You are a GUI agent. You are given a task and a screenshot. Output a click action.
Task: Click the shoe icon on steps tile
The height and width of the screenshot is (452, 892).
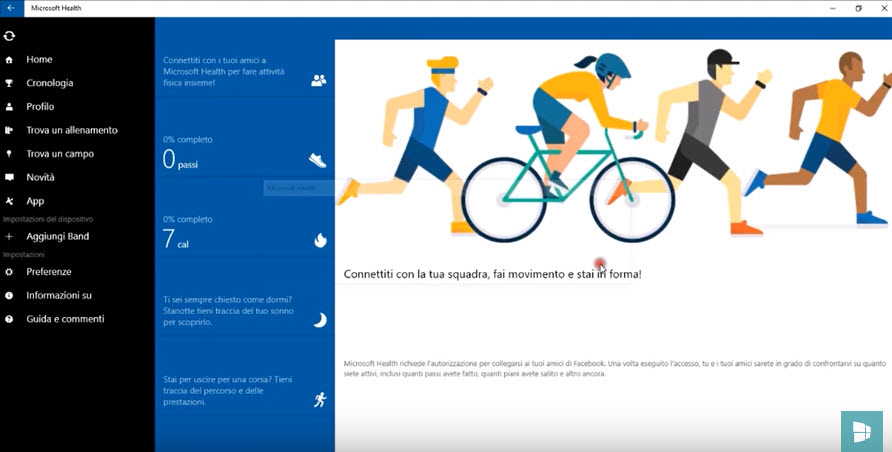318,160
